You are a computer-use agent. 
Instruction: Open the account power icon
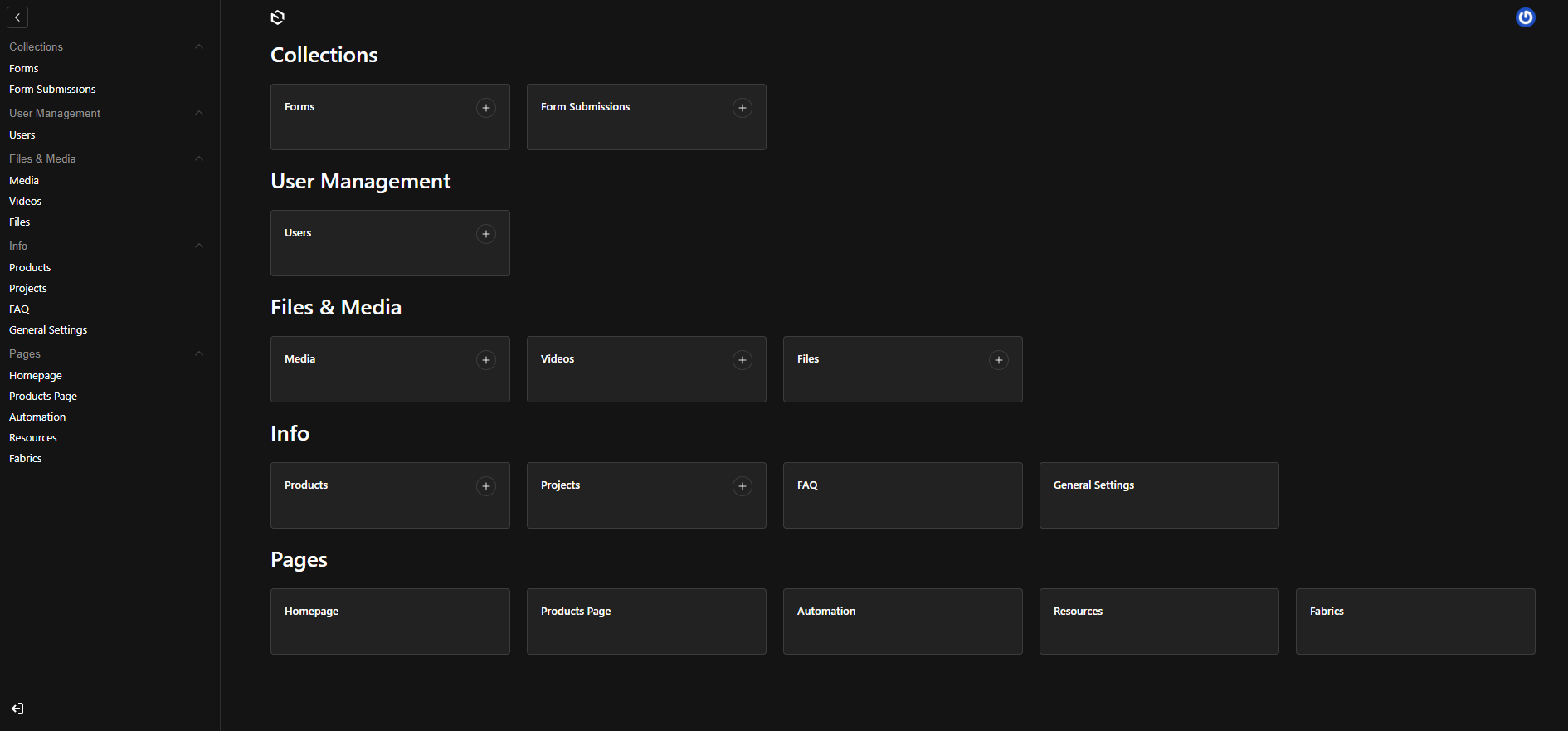click(1525, 17)
